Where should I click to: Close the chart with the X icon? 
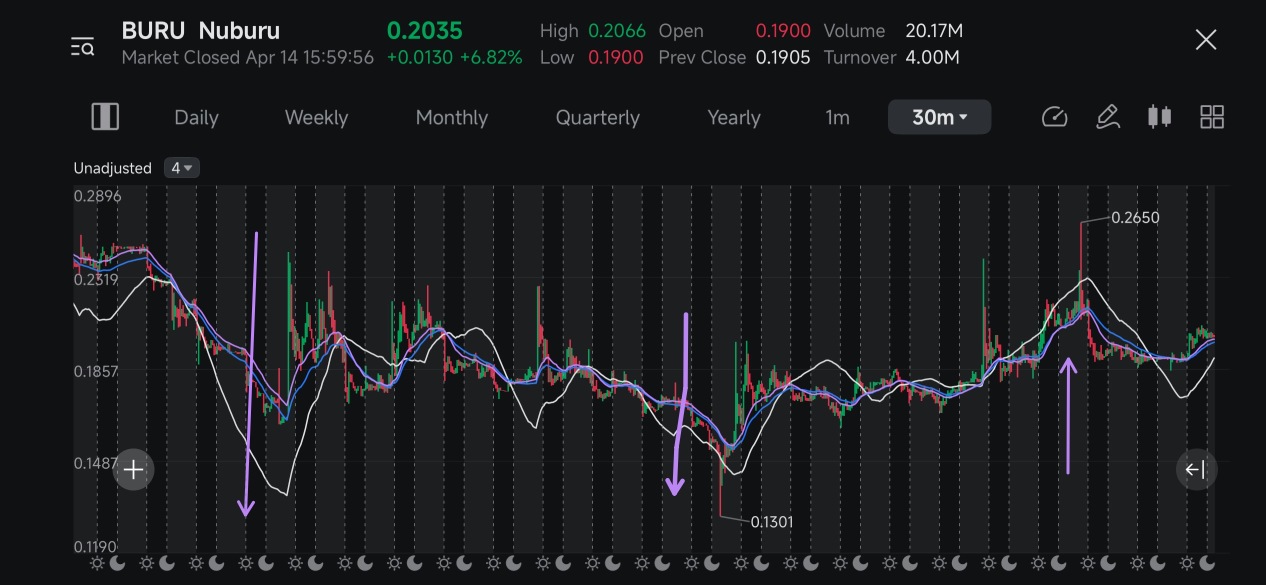(1206, 40)
